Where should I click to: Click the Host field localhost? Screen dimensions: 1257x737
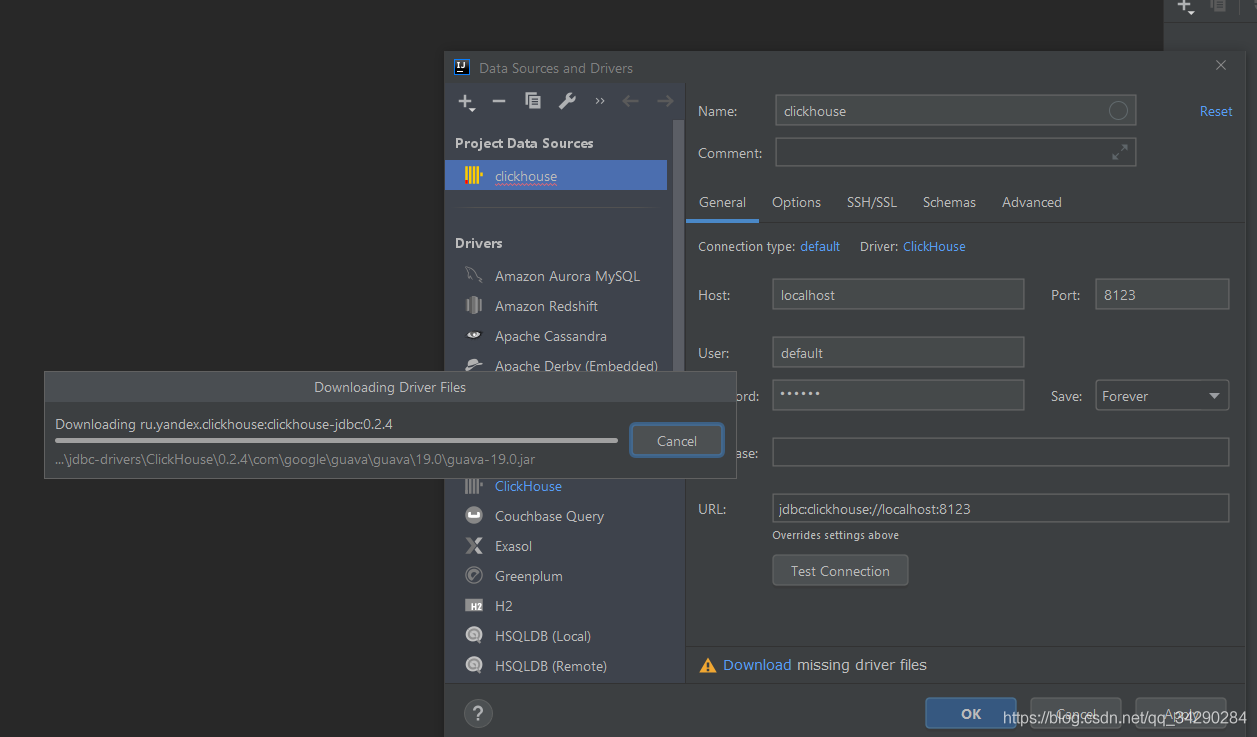898,294
